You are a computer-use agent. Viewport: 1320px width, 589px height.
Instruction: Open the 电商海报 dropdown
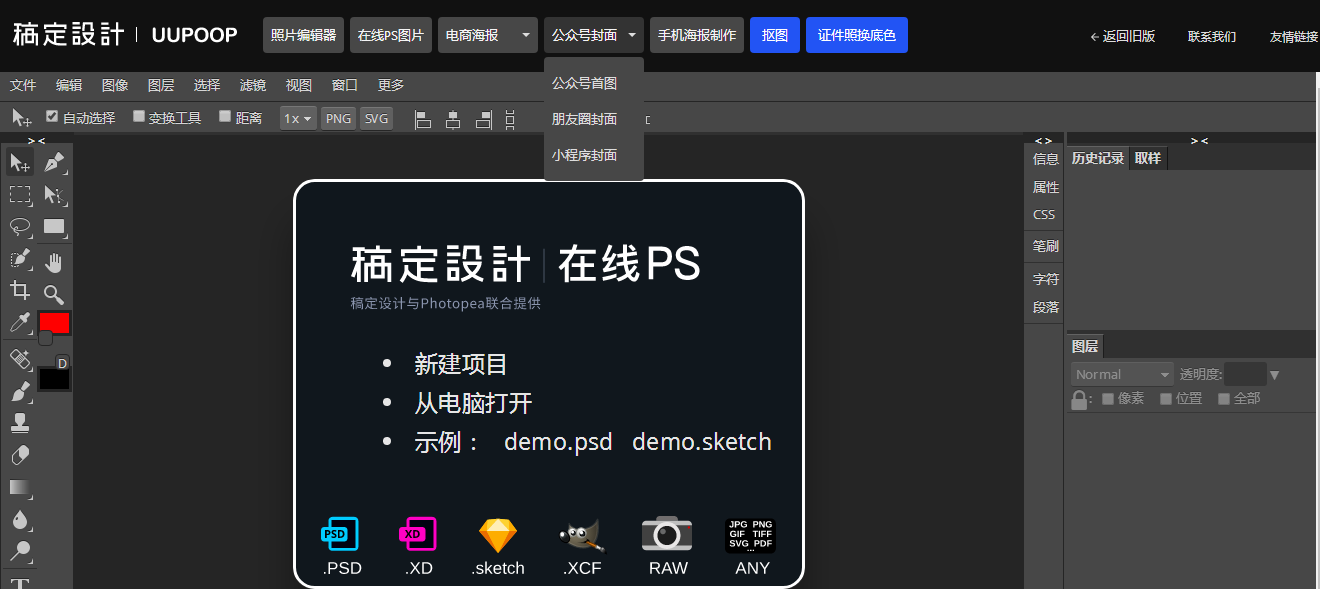[x=488, y=35]
